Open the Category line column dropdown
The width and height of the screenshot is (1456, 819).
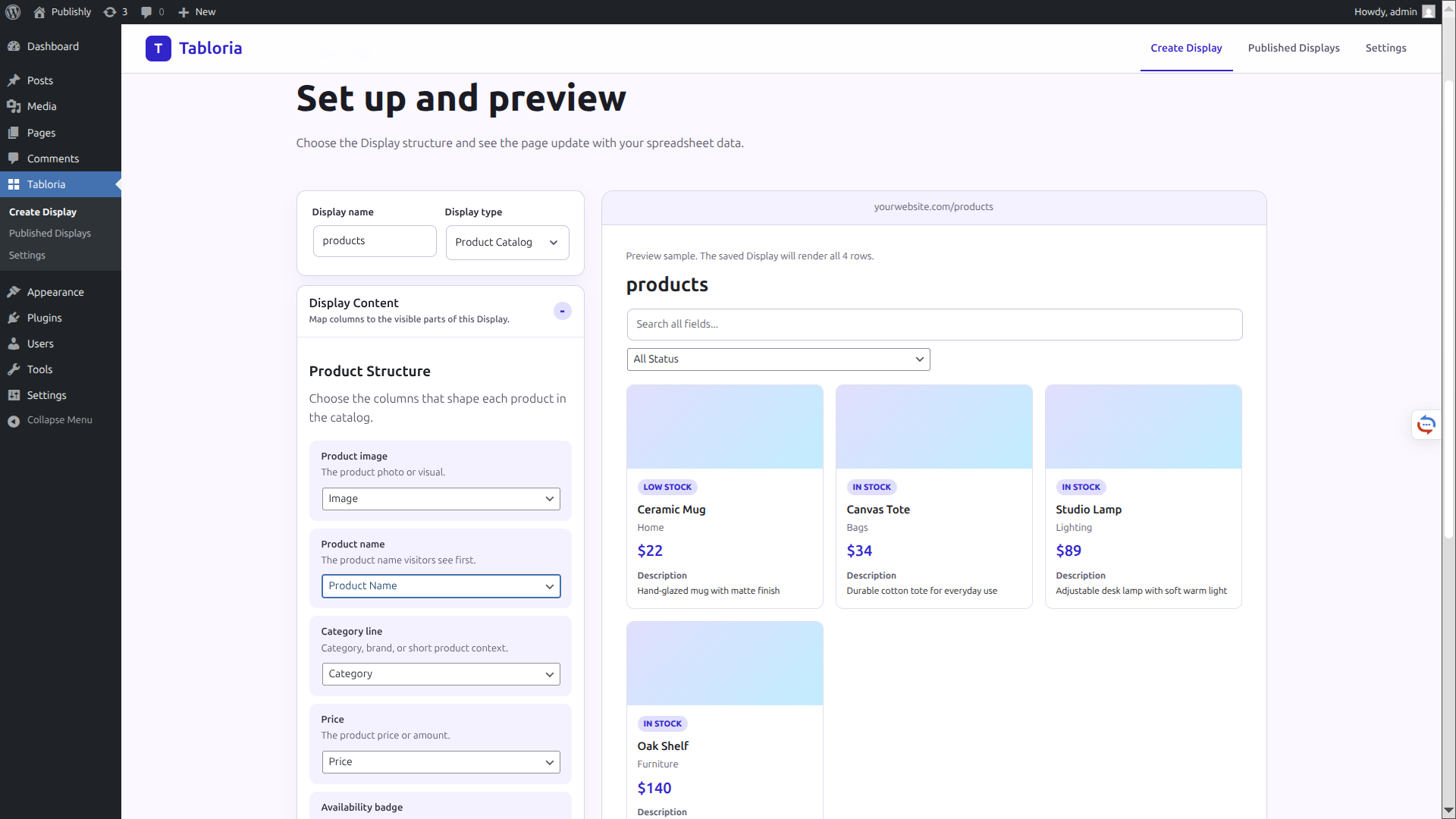click(441, 674)
